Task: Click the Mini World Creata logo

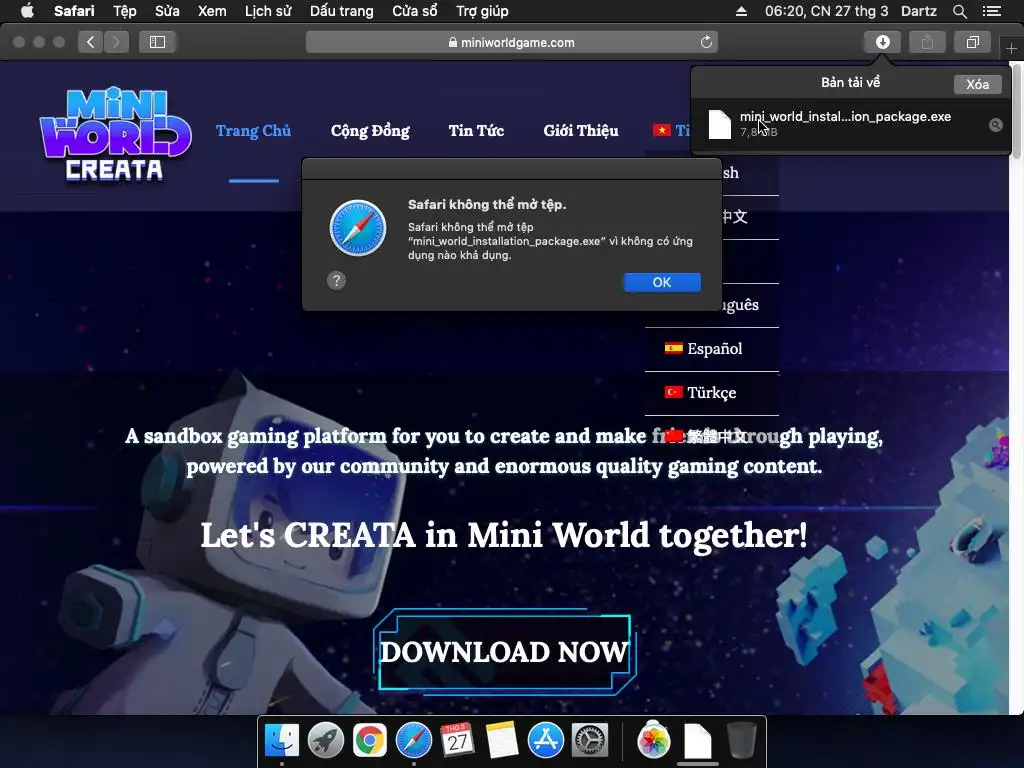Action: coord(115,135)
